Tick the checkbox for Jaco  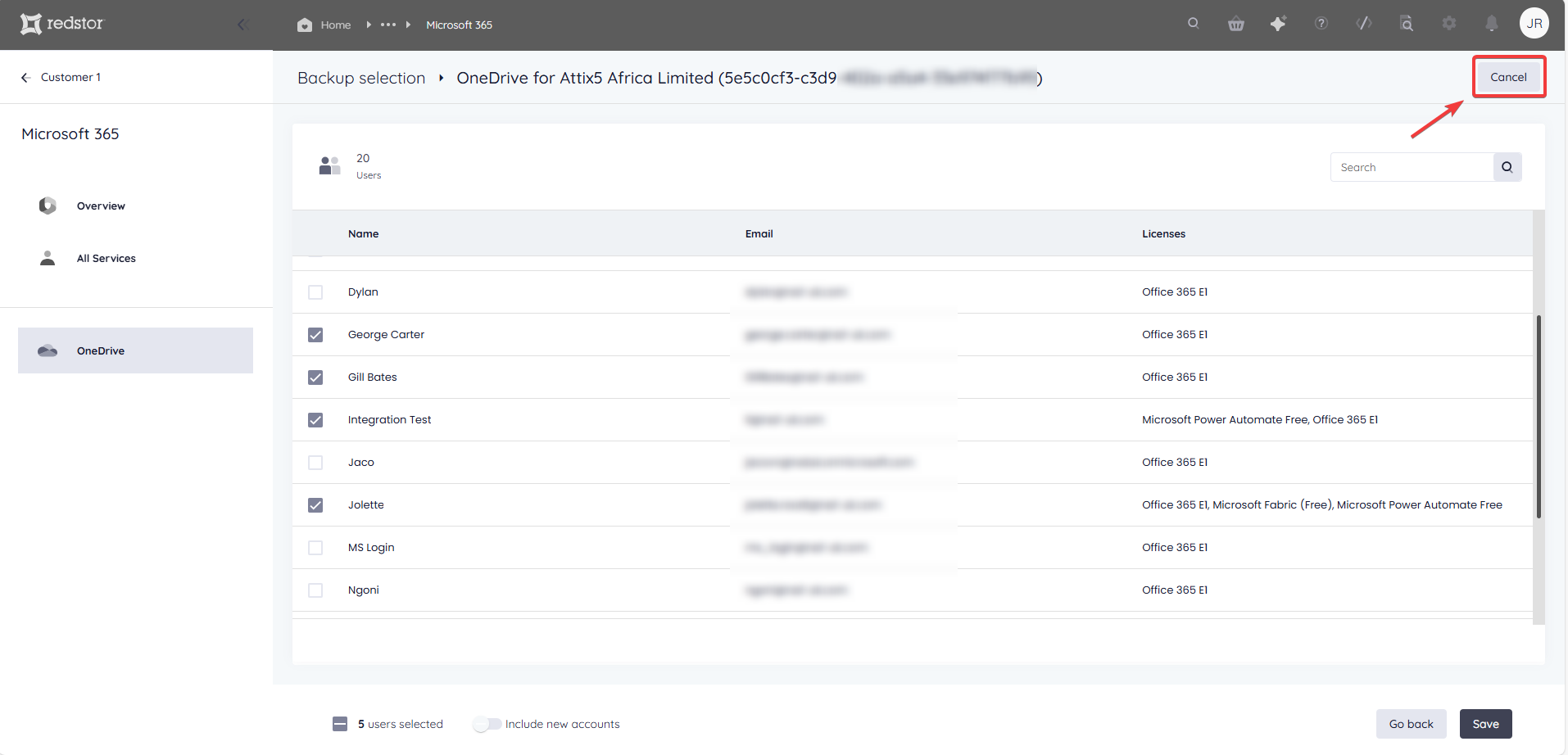click(315, 463)
